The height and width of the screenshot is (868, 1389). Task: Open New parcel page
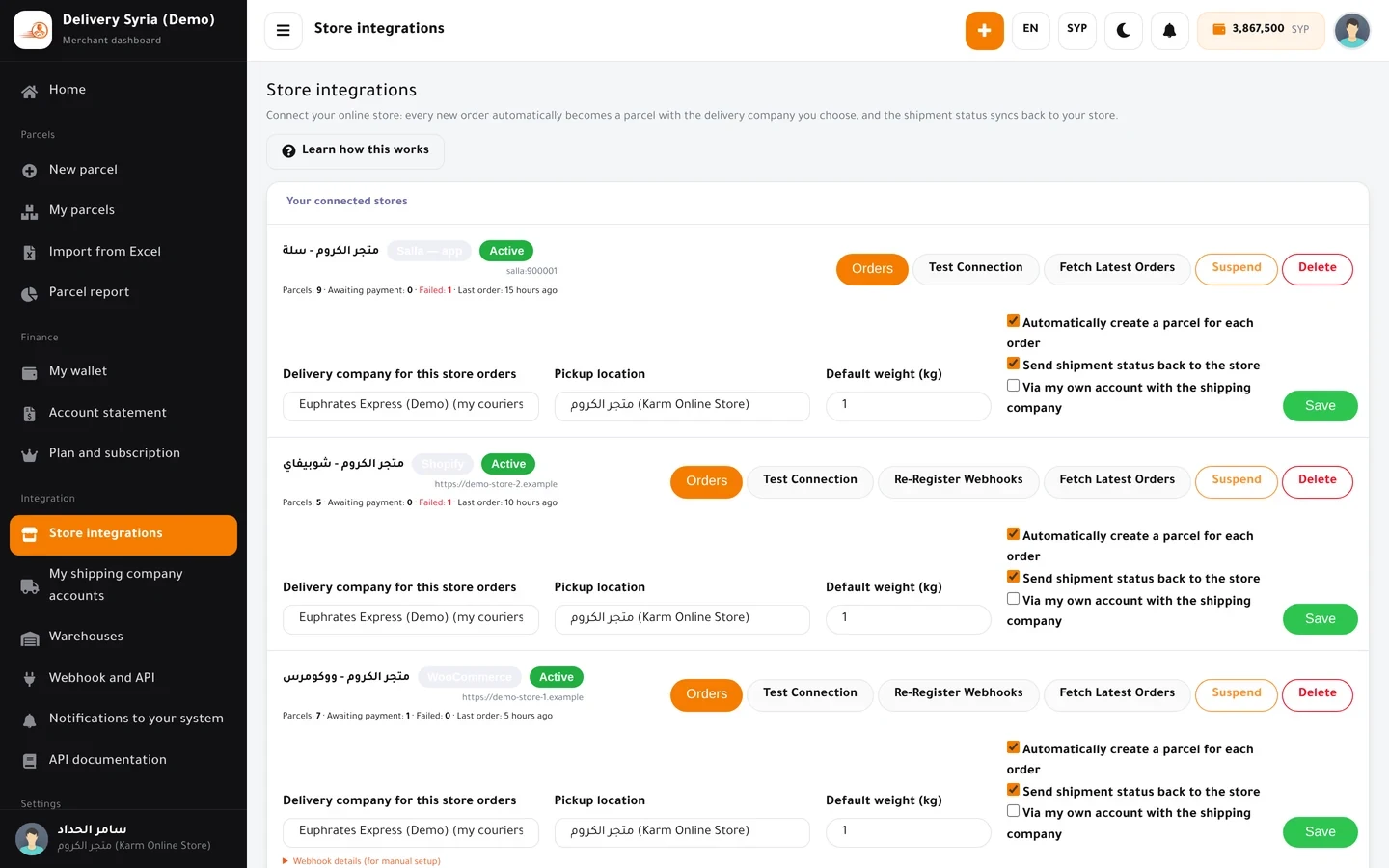pos(123,170)
